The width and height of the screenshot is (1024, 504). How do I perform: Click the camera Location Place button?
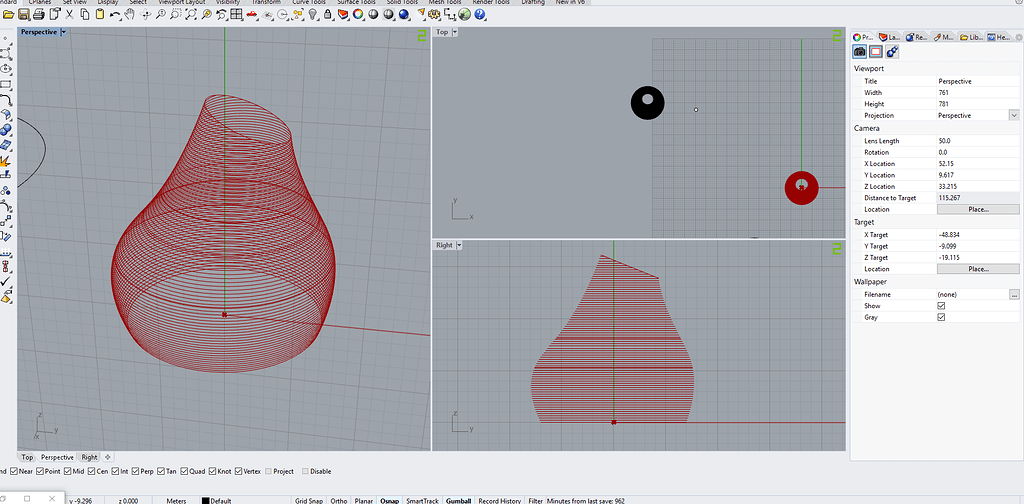point(978,210)
